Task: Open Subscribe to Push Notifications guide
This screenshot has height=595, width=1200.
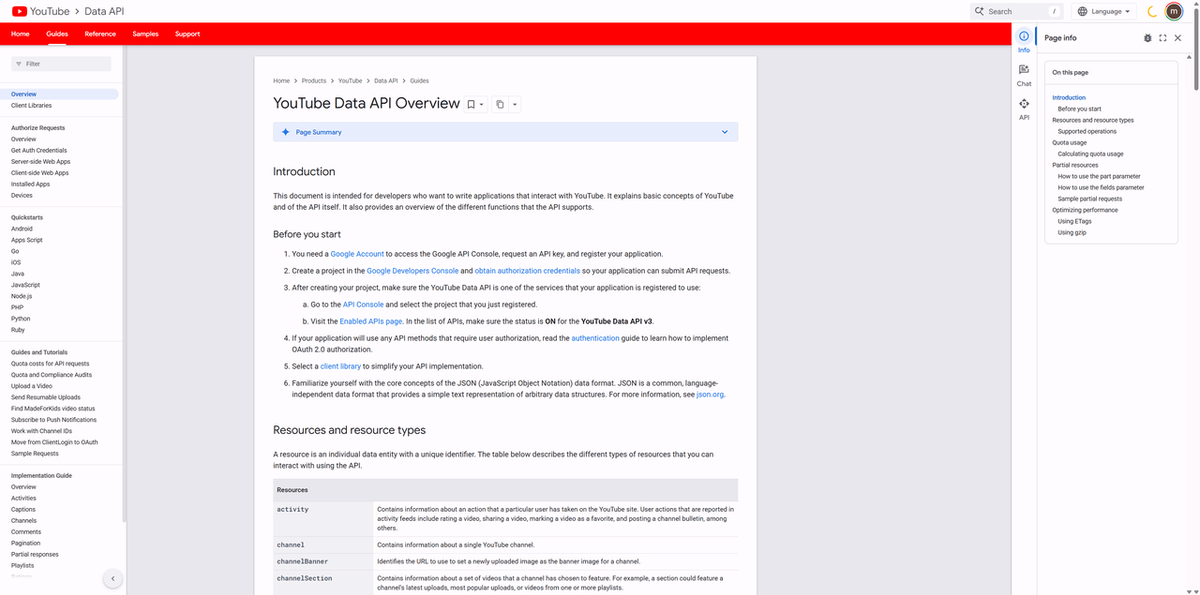Action: 54,420
